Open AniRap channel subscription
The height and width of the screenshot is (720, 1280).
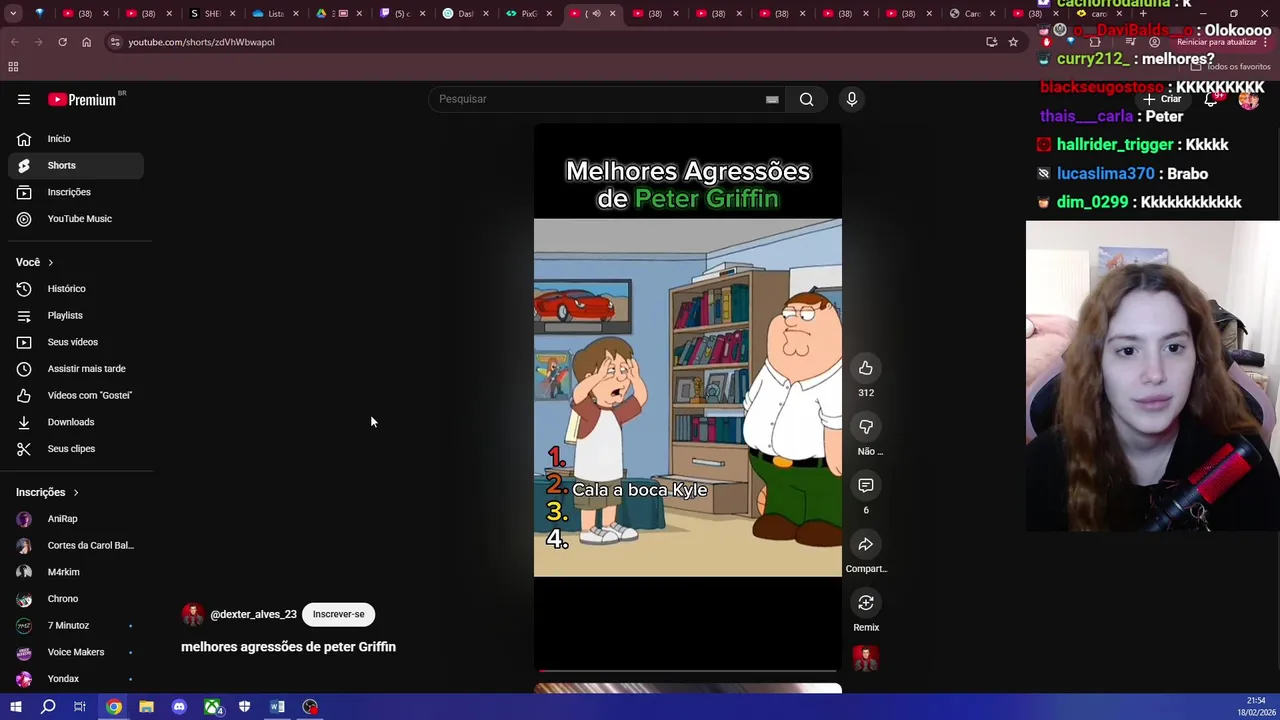point(76,519)
